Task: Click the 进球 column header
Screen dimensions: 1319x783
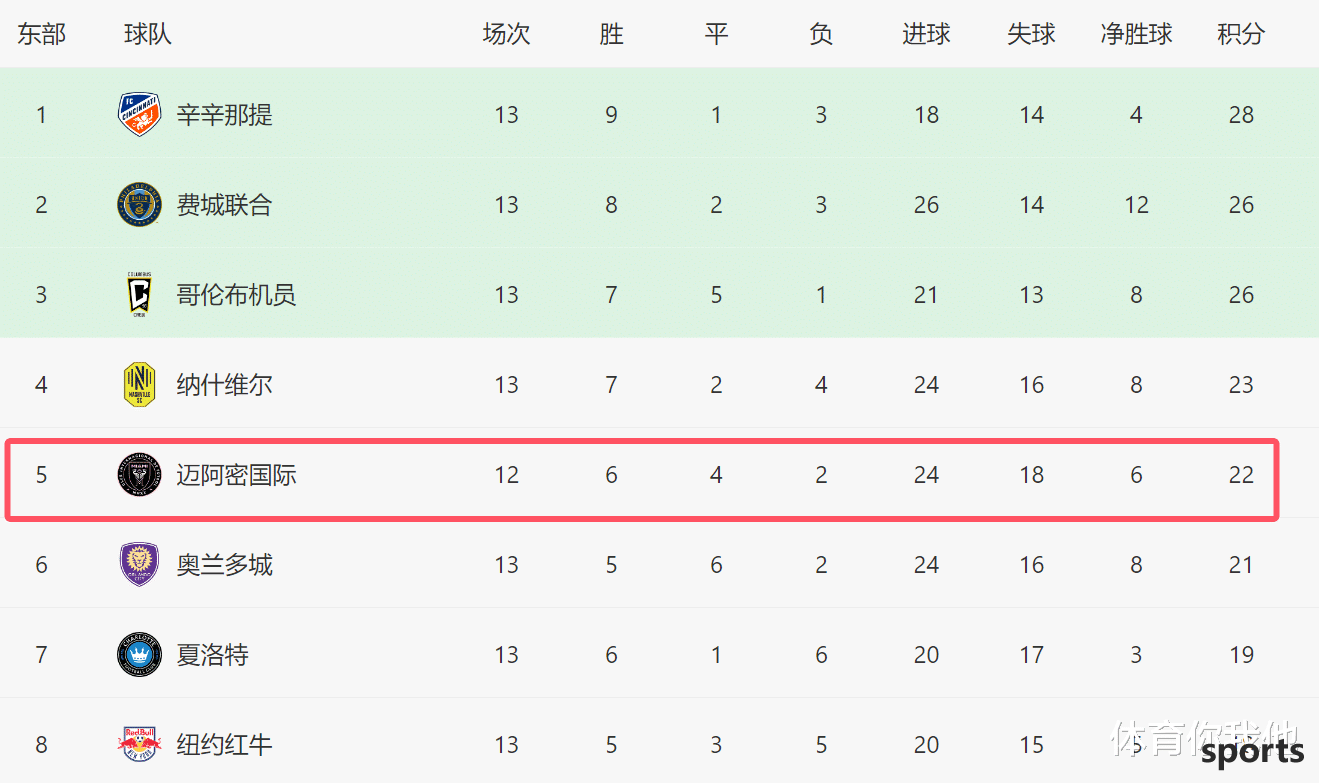Action: (926, 34)
